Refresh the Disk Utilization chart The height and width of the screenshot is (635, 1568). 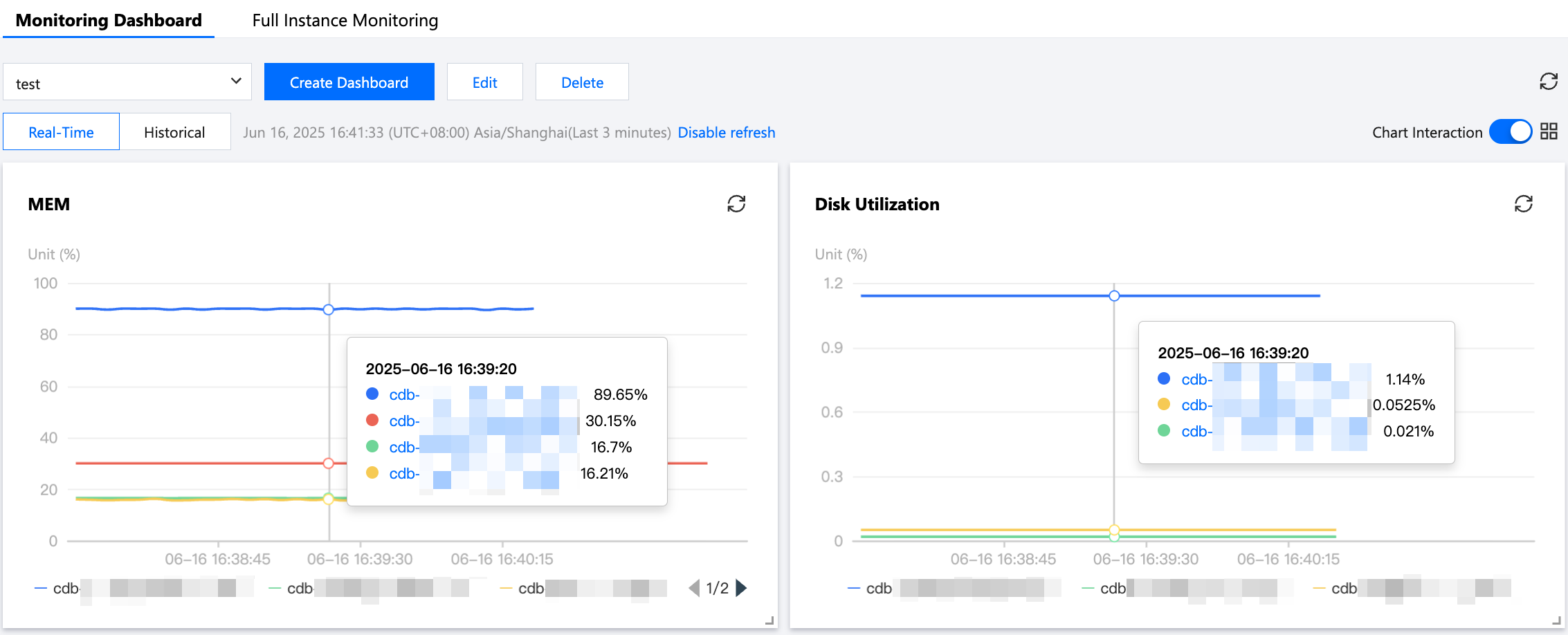1523,204
